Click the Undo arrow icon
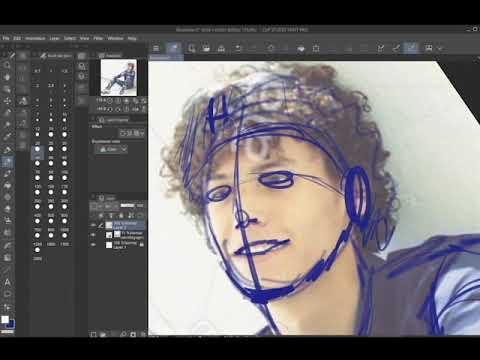 [238, 48]
